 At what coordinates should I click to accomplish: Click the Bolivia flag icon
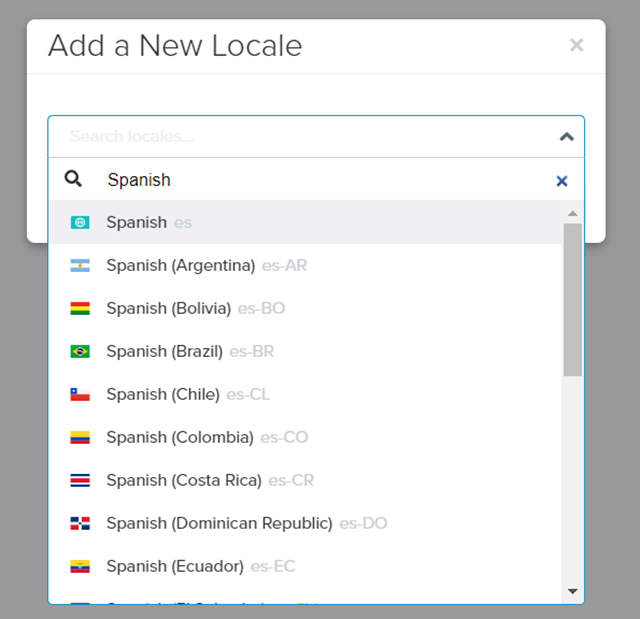[80, 308]
